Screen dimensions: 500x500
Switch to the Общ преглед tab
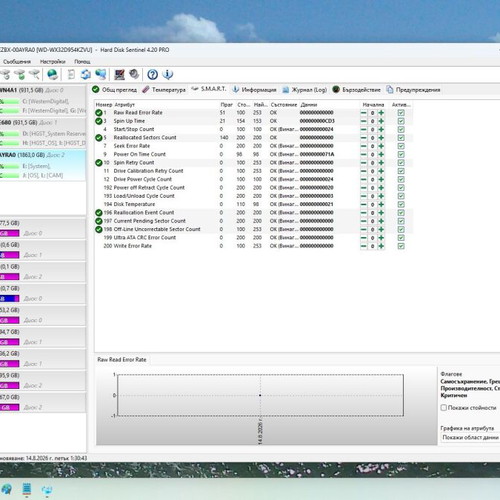click(114, 90)
